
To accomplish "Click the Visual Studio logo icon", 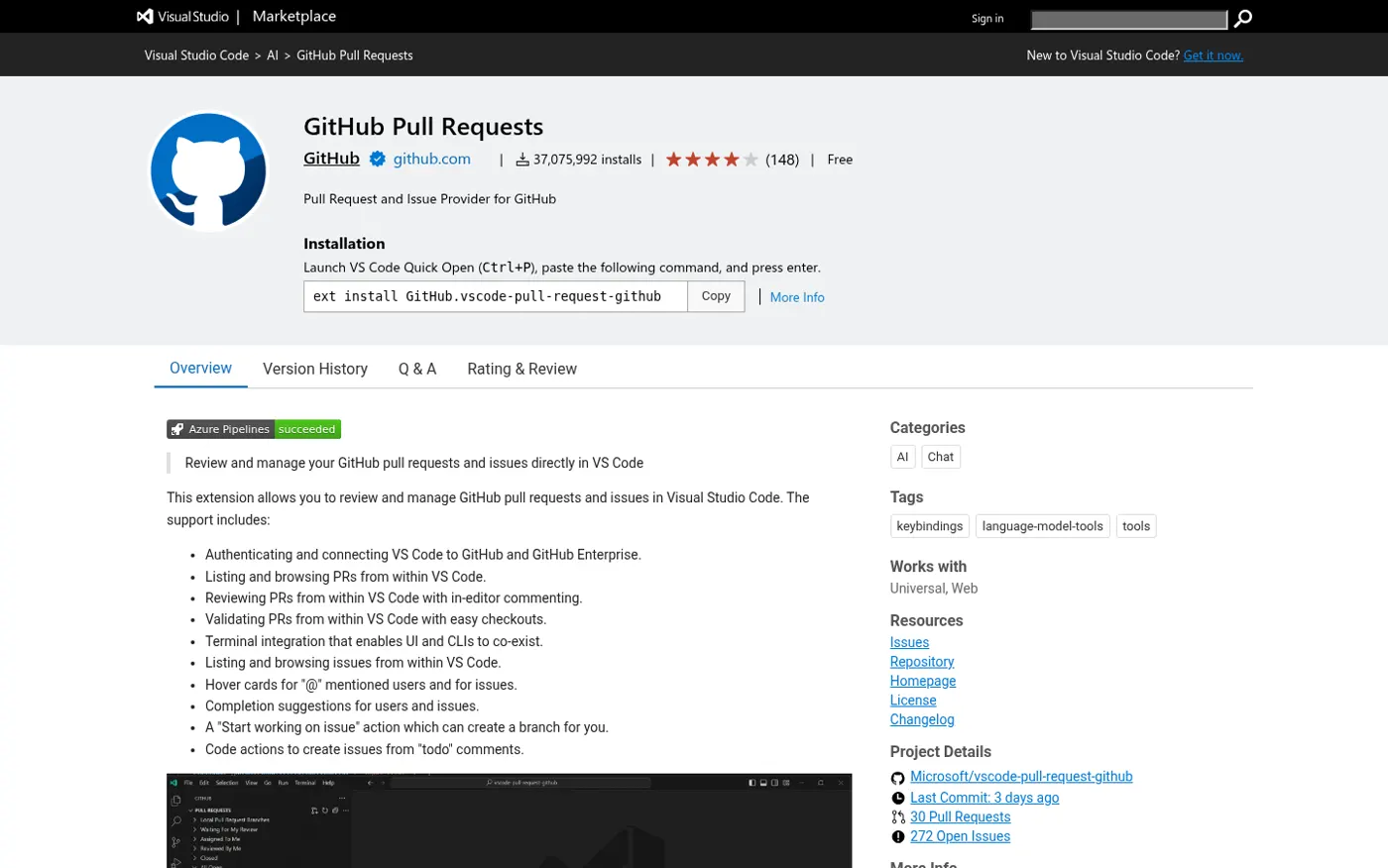I will pos(145,16).
